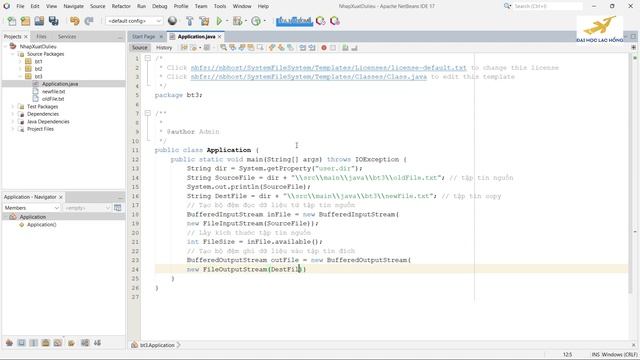
Task: Select newFile.txt in the project tree
Action: (53, 91)
